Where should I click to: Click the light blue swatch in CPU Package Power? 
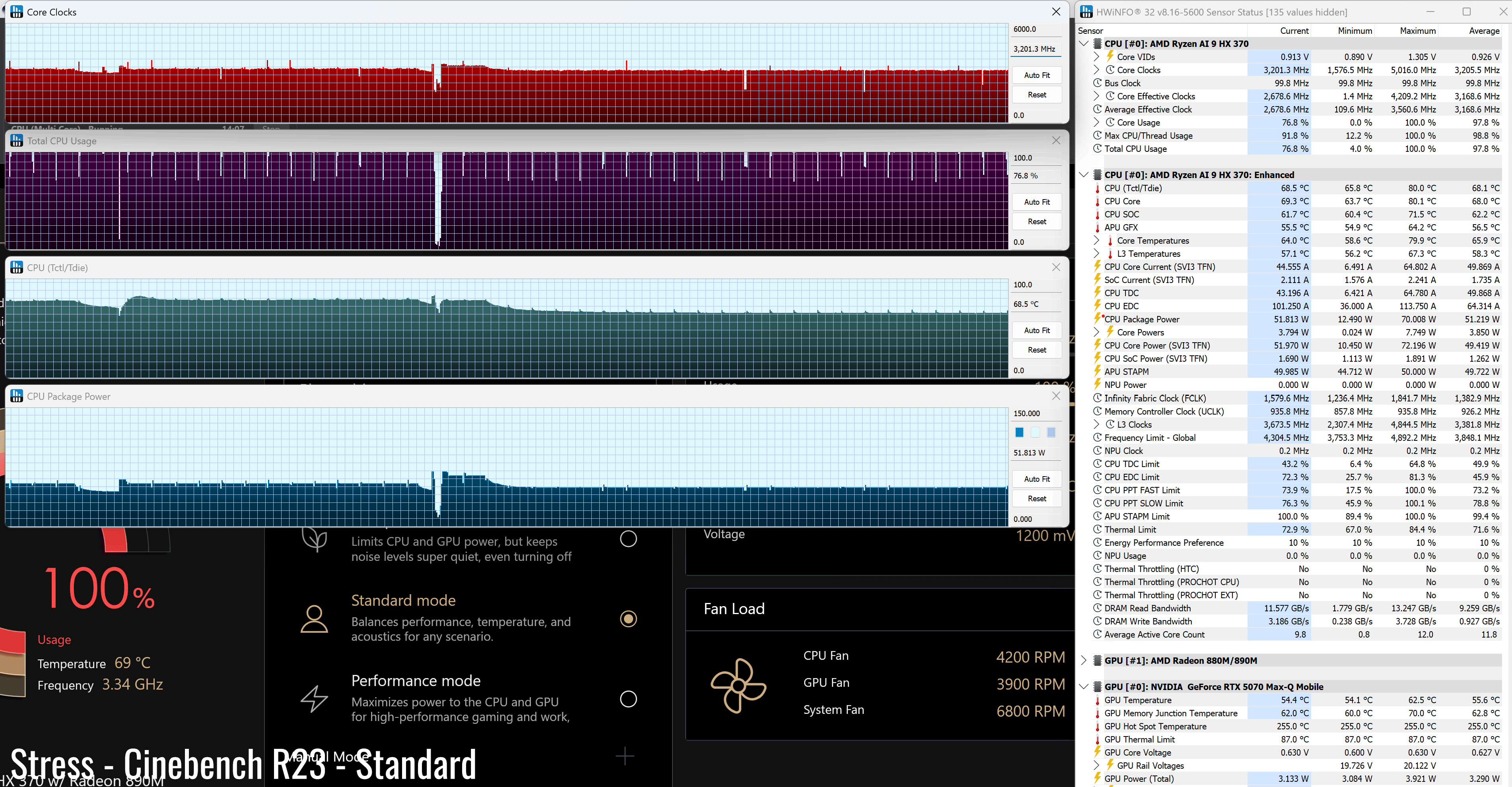(1051, 432)
